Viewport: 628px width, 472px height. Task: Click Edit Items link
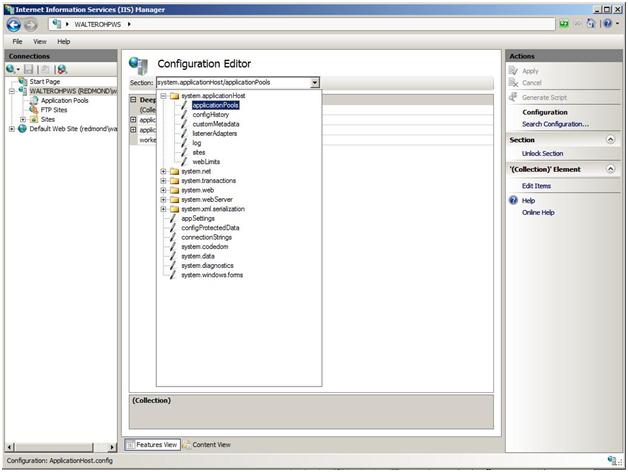pos(536,186)
